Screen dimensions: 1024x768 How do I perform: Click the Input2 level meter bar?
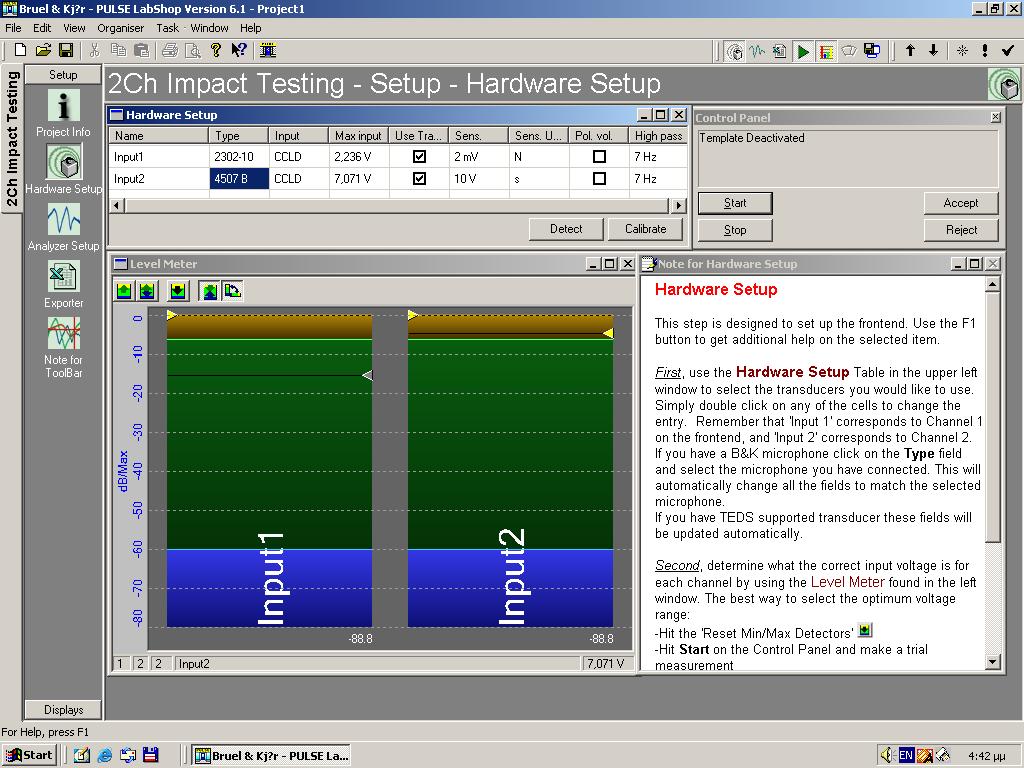(510, 470)
